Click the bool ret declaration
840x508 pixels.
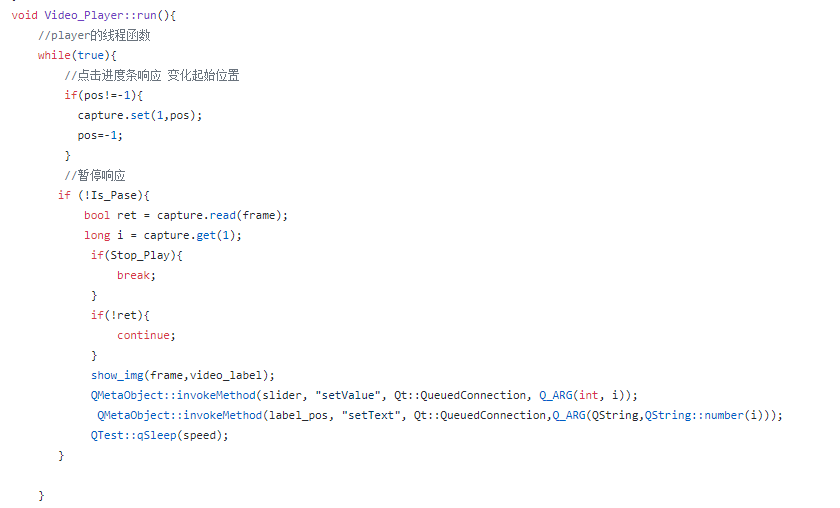[x=110, y=215]
